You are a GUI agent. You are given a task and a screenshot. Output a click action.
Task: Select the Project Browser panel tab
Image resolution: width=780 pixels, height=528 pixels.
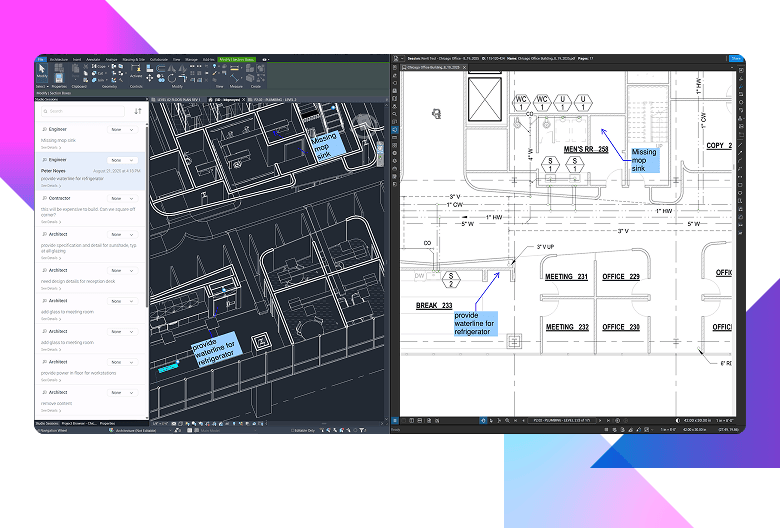tap(80, 423)
